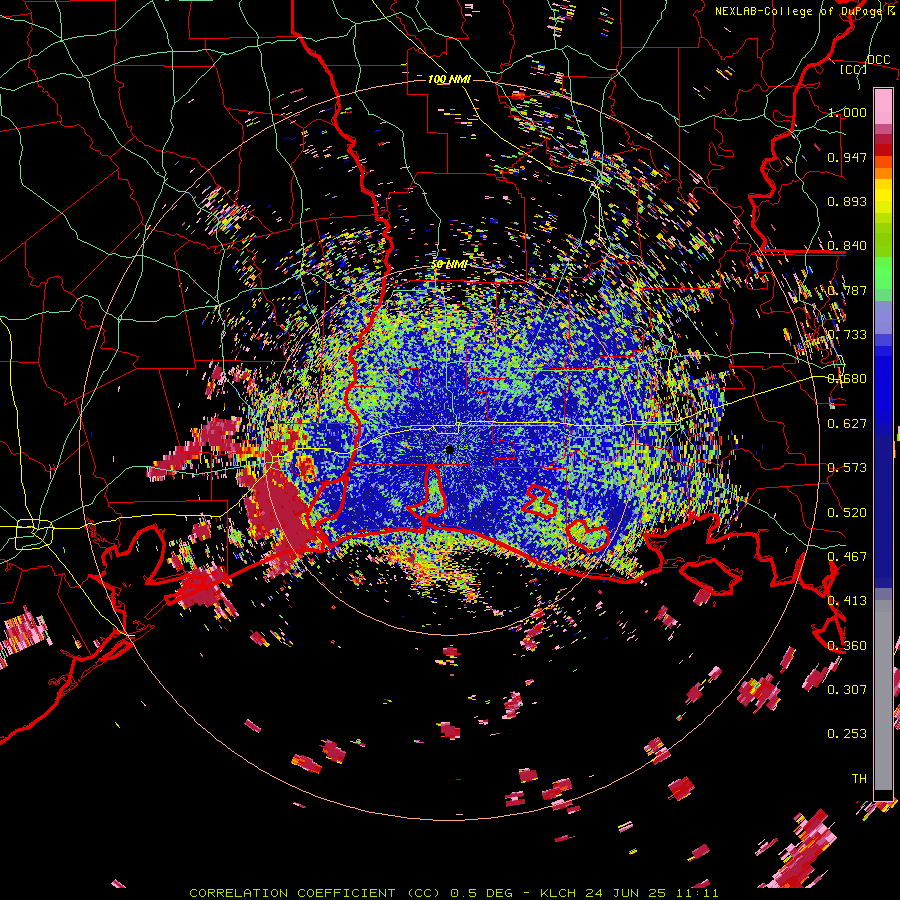The width and height of the screenshot is (900, 900).
Task: Pick the light pink top segment of color bar
Action: point(883,106)
